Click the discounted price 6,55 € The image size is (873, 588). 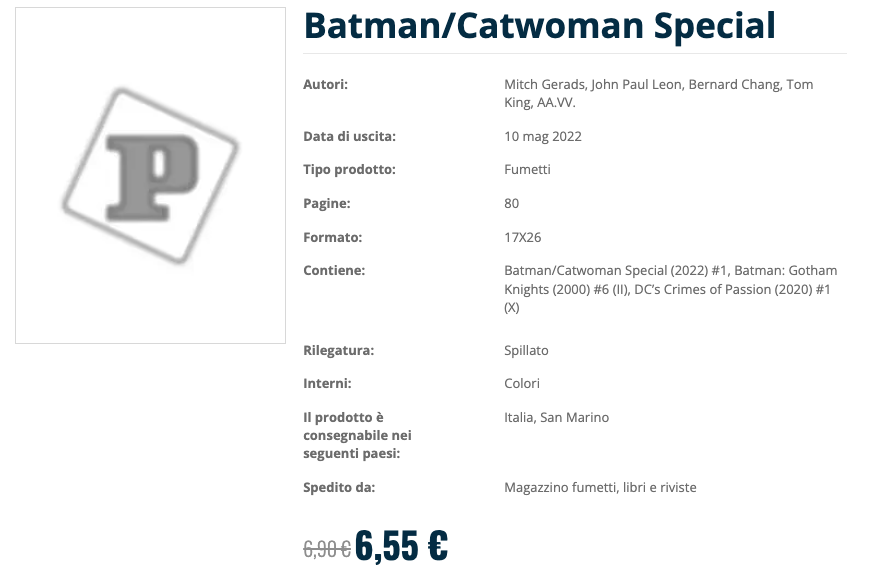[x=401, y=545]
